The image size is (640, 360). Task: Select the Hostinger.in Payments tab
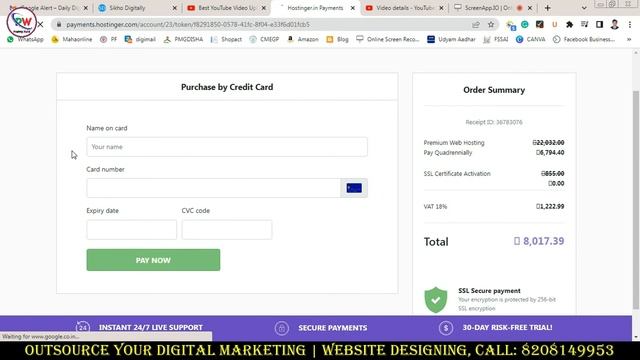coord(315,8)
